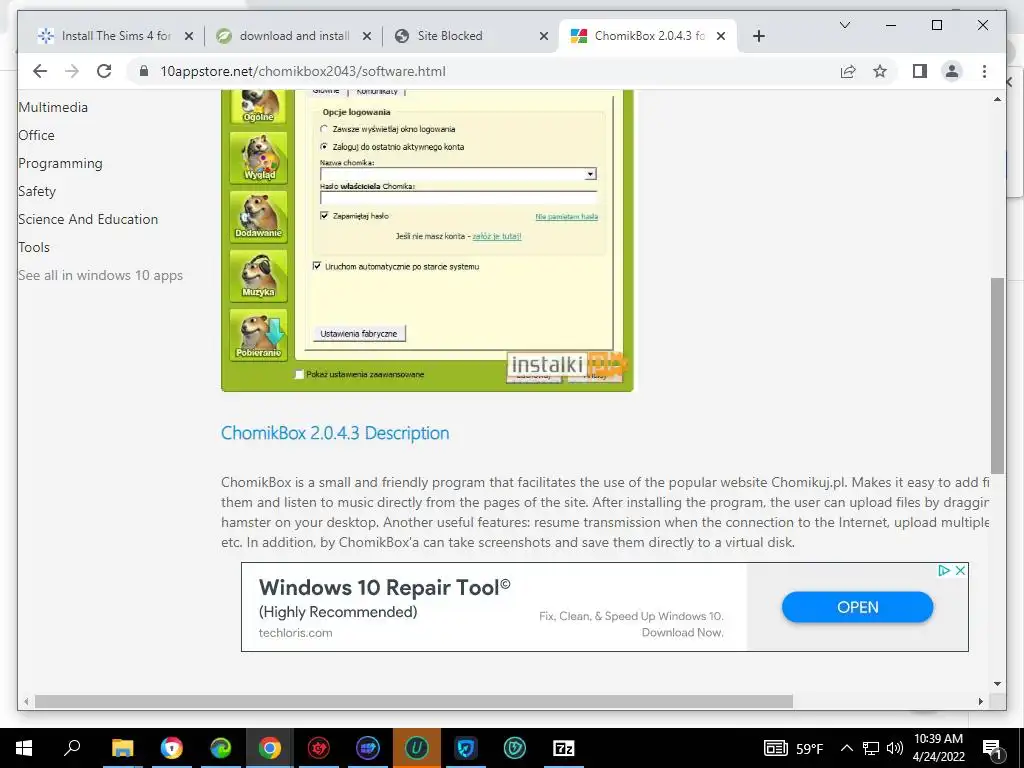Open the tab search chevron

click(x=844, y=25)
